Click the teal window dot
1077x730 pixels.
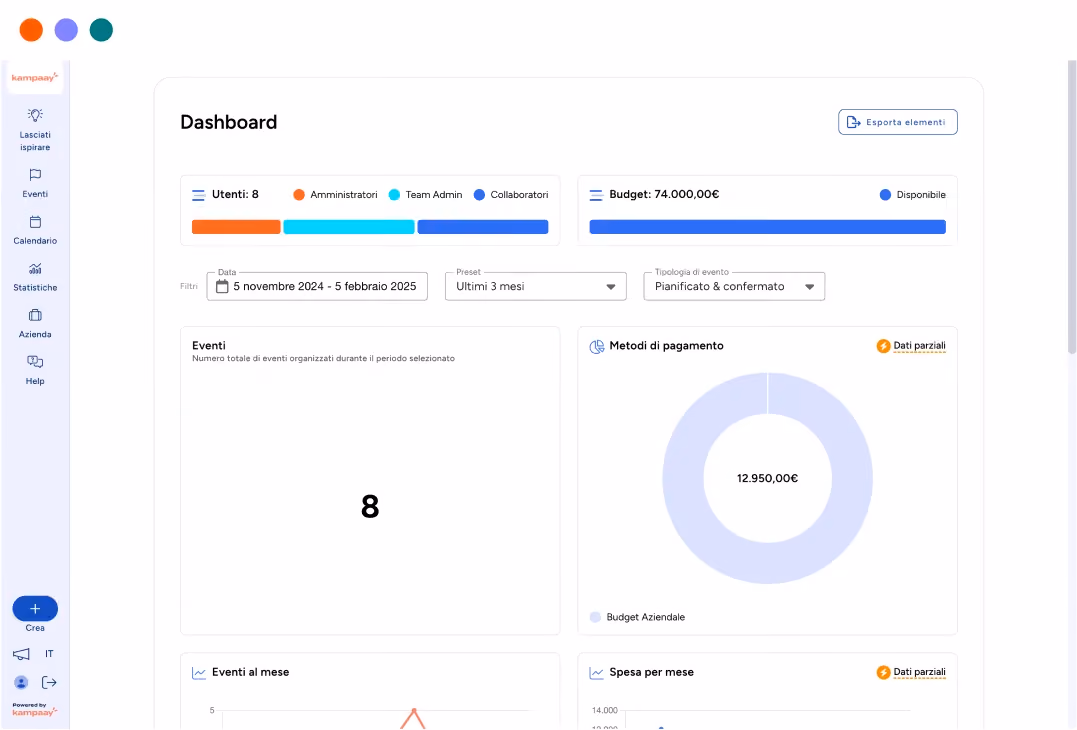click(101, 30)
